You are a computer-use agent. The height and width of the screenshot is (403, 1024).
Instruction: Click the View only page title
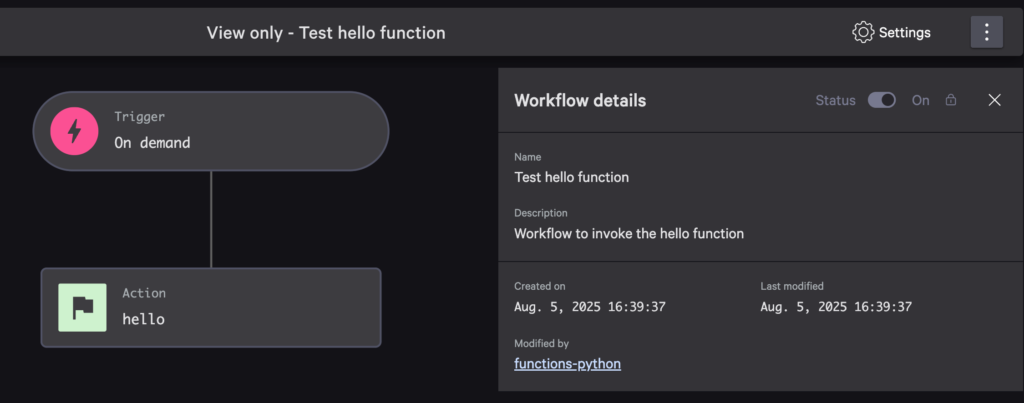coord(326,33)
